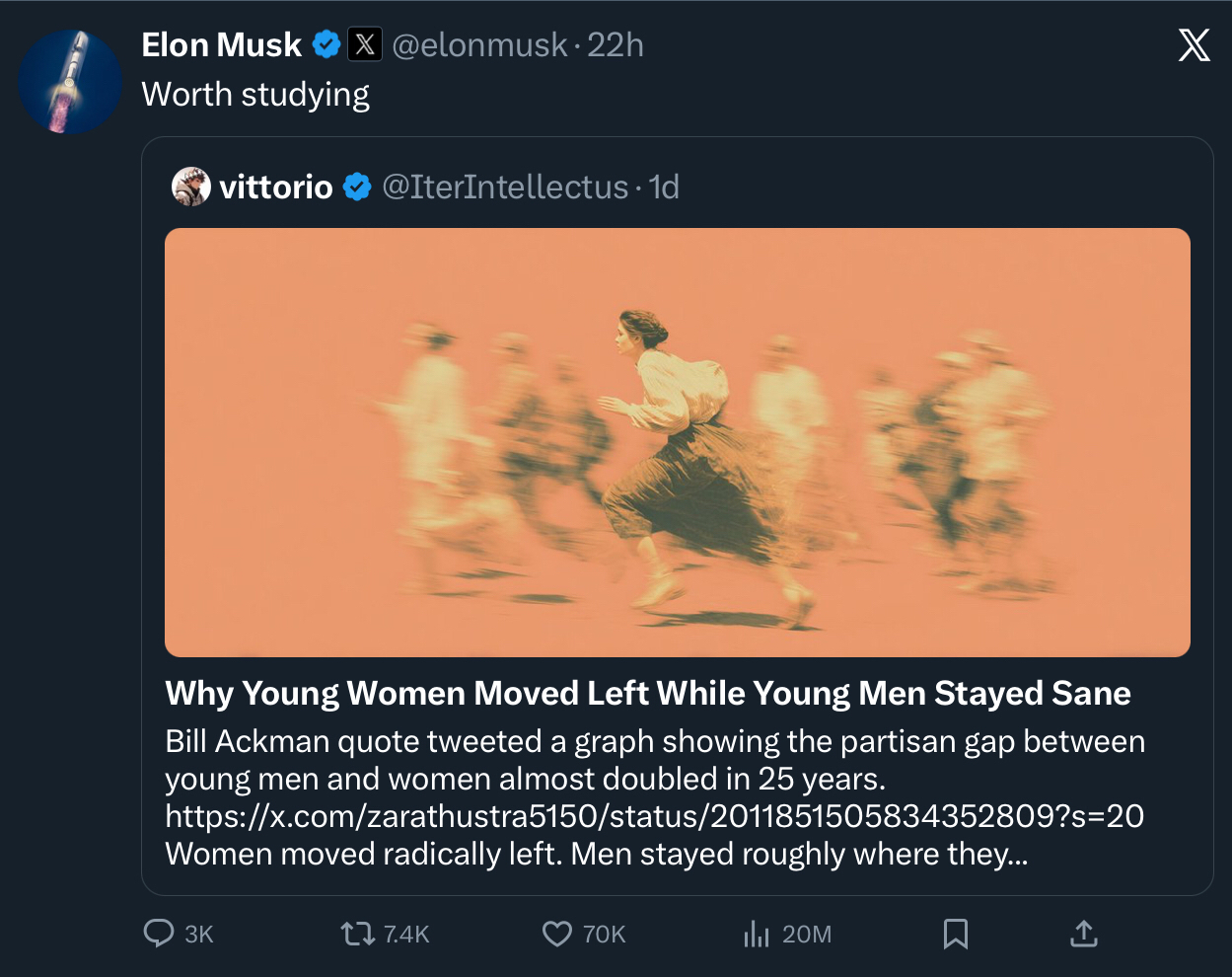Bookmark this post
1232x977 pixels.
tap(955, 934)
